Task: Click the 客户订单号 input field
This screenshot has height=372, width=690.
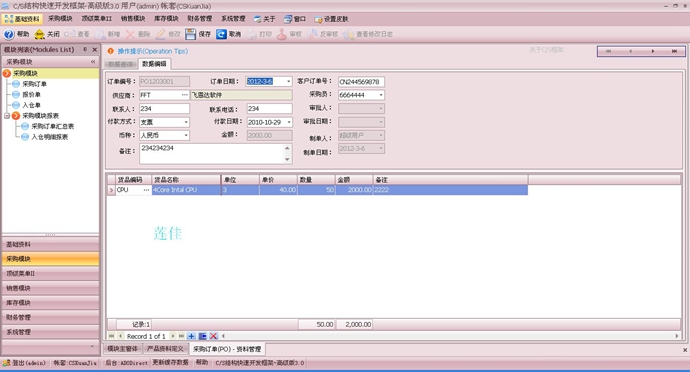Action: tap(361, 81)
